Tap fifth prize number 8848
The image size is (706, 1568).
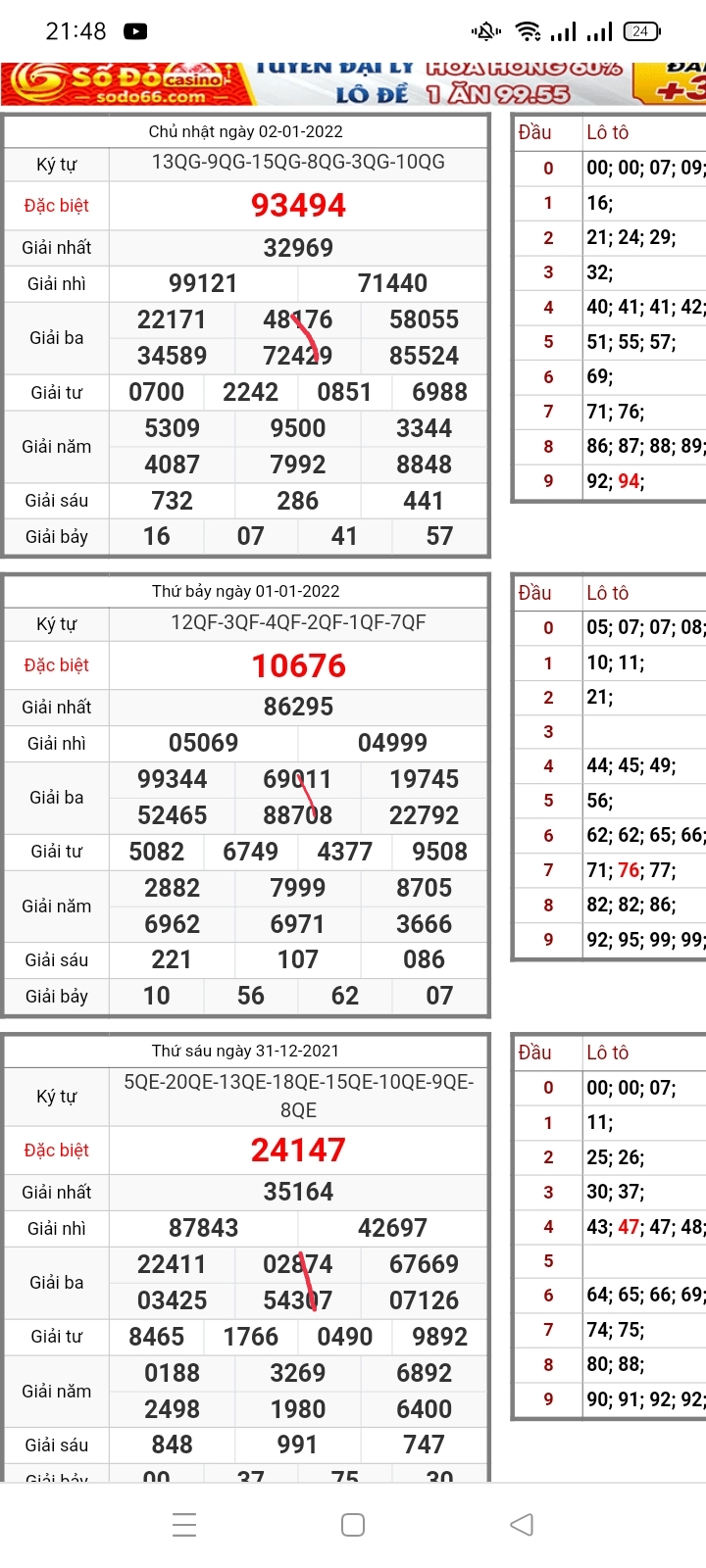click(x=424, y=465)
